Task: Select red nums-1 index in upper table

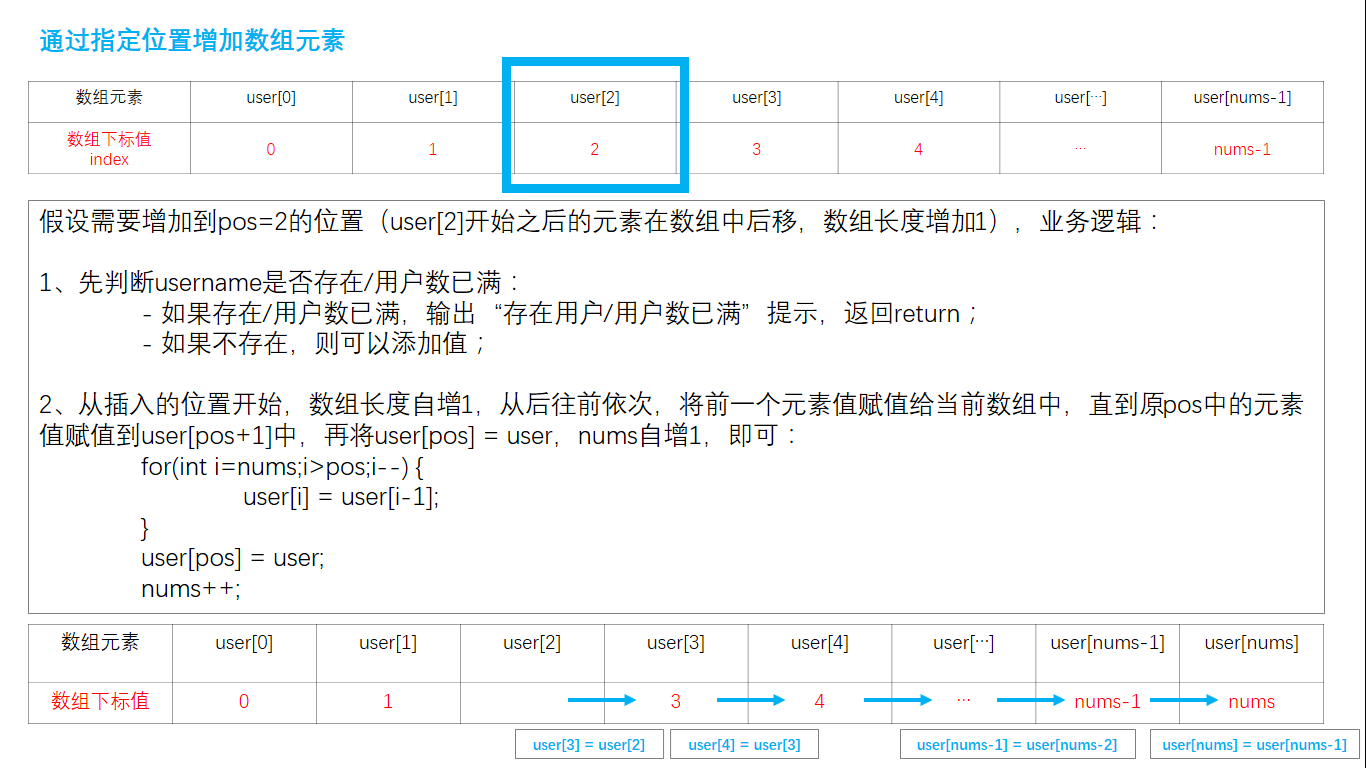Action: (x=1243, y=150)
